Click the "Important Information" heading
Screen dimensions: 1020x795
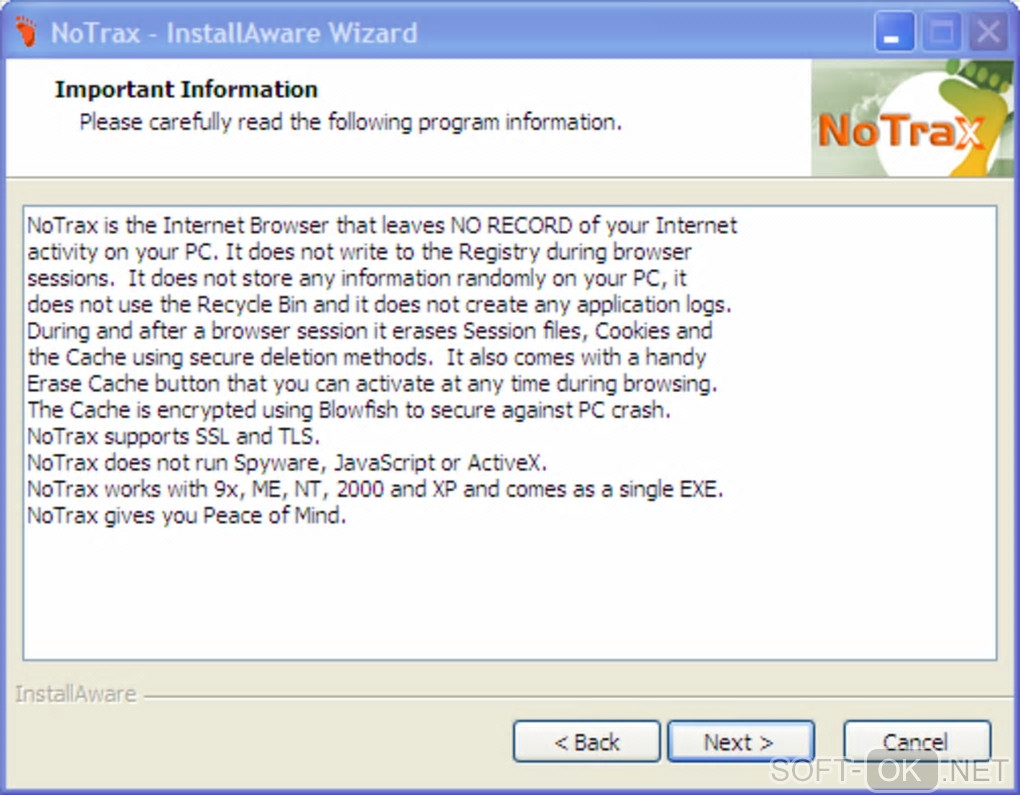click(x=186, y=89)
